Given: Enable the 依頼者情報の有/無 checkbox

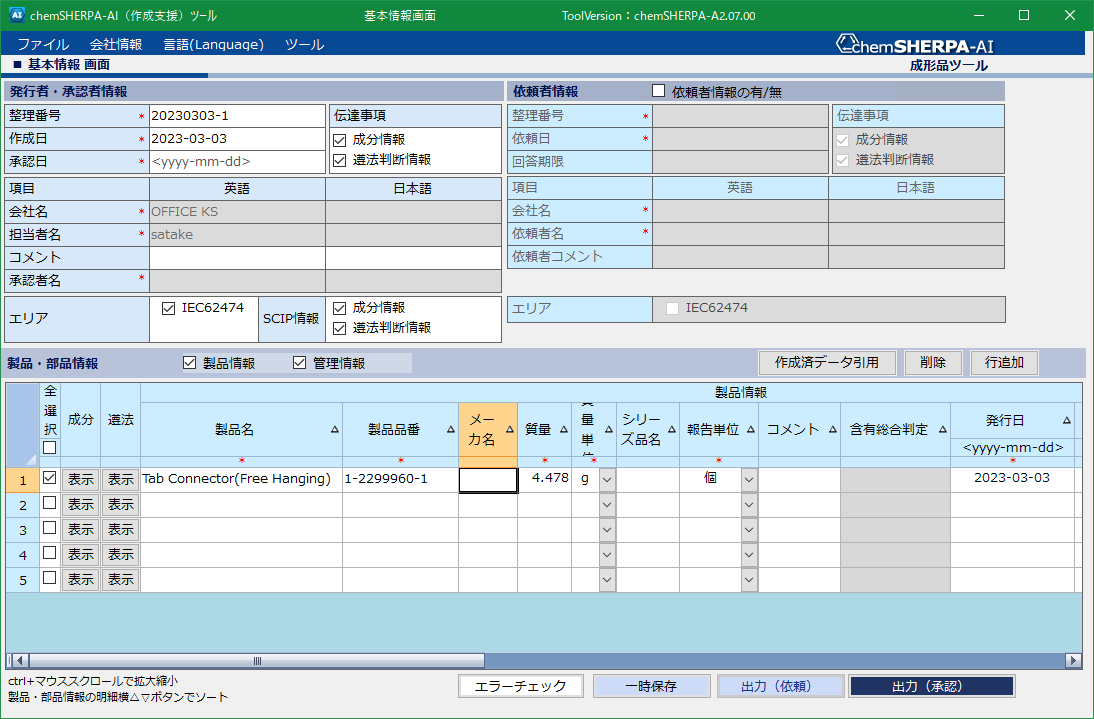Looking at the screenshot, I should pyautogui.click(x=658, y=91).
